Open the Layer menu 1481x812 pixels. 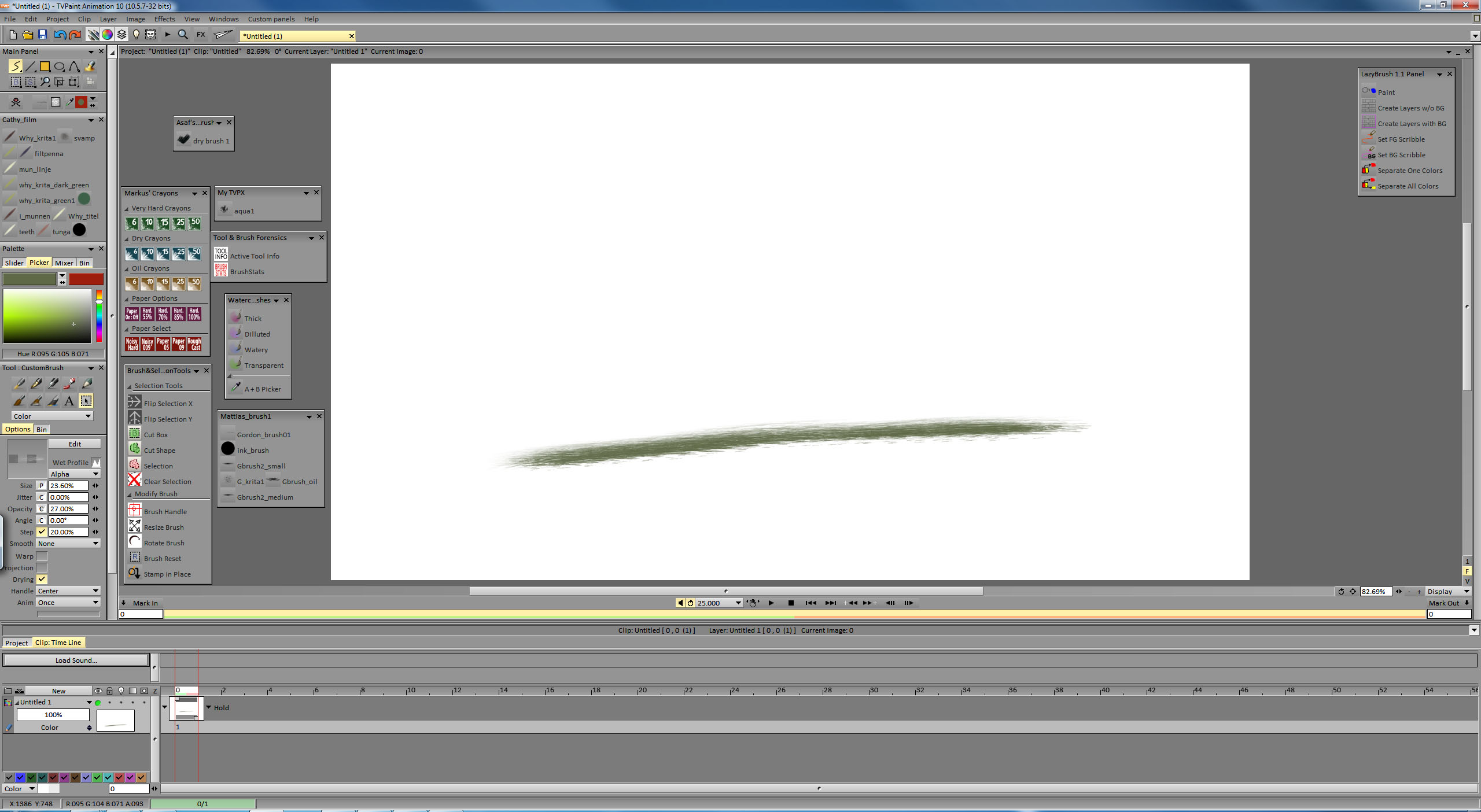coord(108,19)
